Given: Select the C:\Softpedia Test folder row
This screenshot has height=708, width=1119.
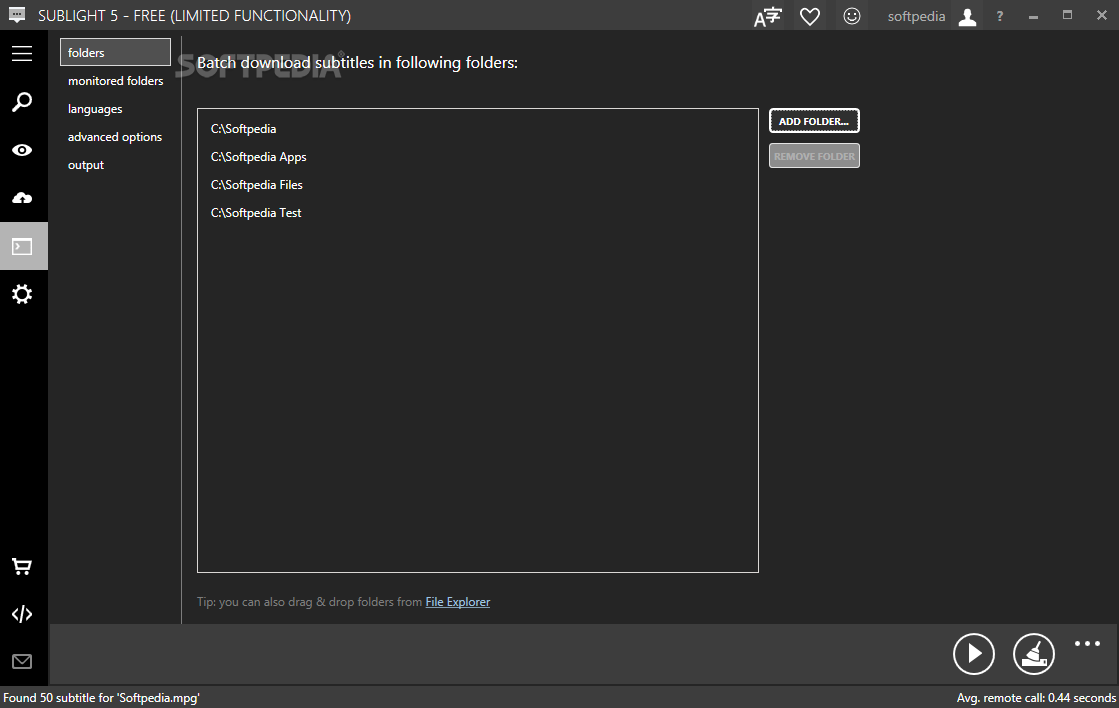Looking at the screenshot, I should (x=477, y=212).
